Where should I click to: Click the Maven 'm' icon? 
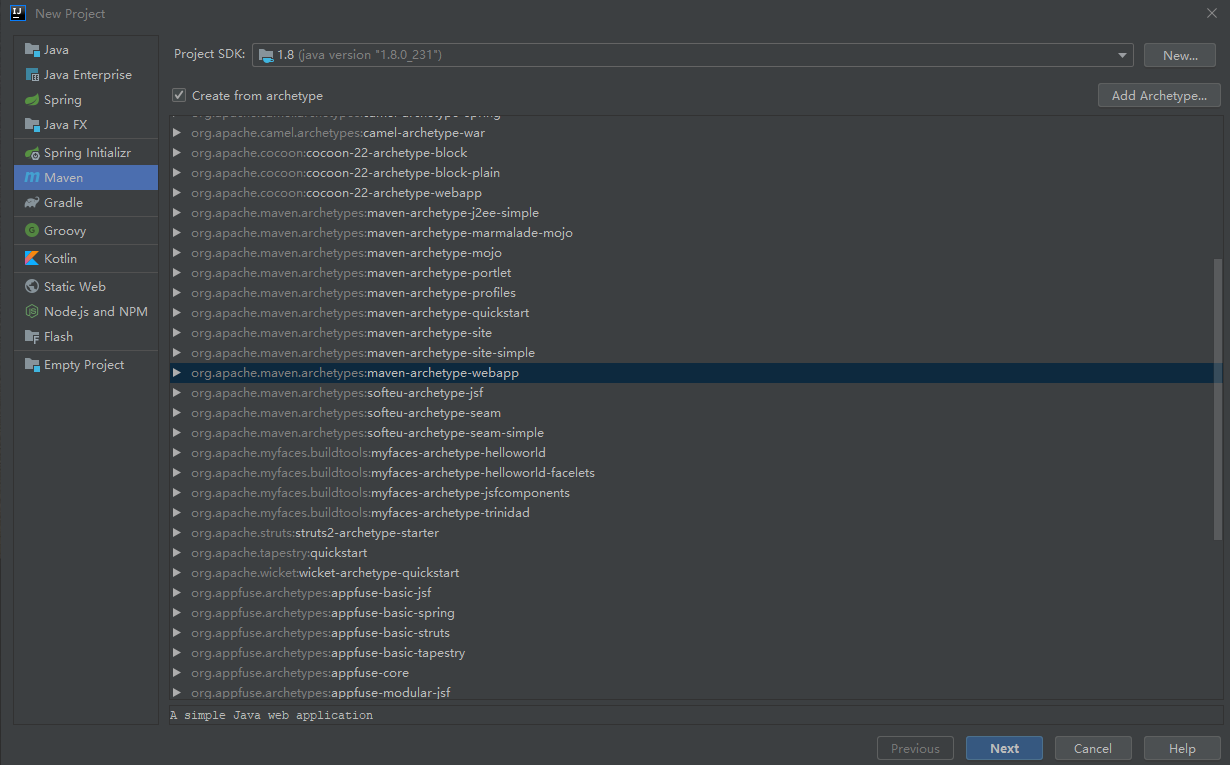[x=32, y=178]
